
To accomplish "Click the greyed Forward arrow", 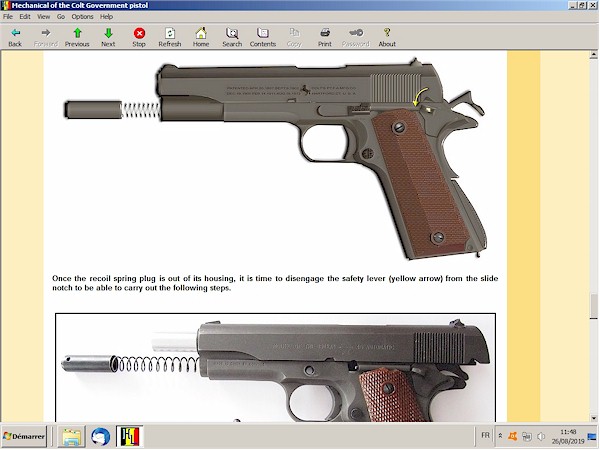I will (x=46, y=38).
